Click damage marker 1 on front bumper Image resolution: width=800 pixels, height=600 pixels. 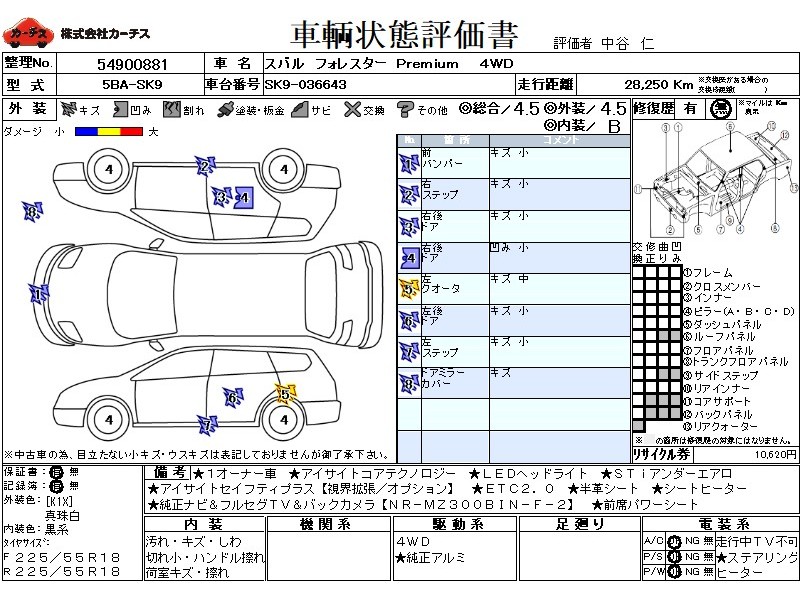(38, 294)
